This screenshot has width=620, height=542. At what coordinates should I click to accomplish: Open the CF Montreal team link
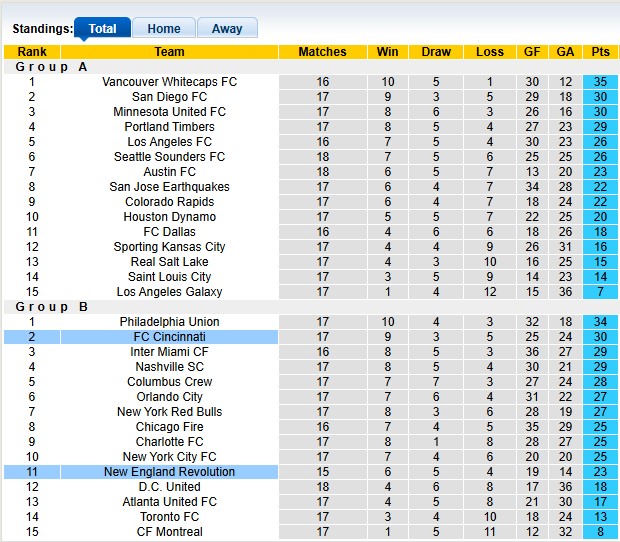click(169, 532)
